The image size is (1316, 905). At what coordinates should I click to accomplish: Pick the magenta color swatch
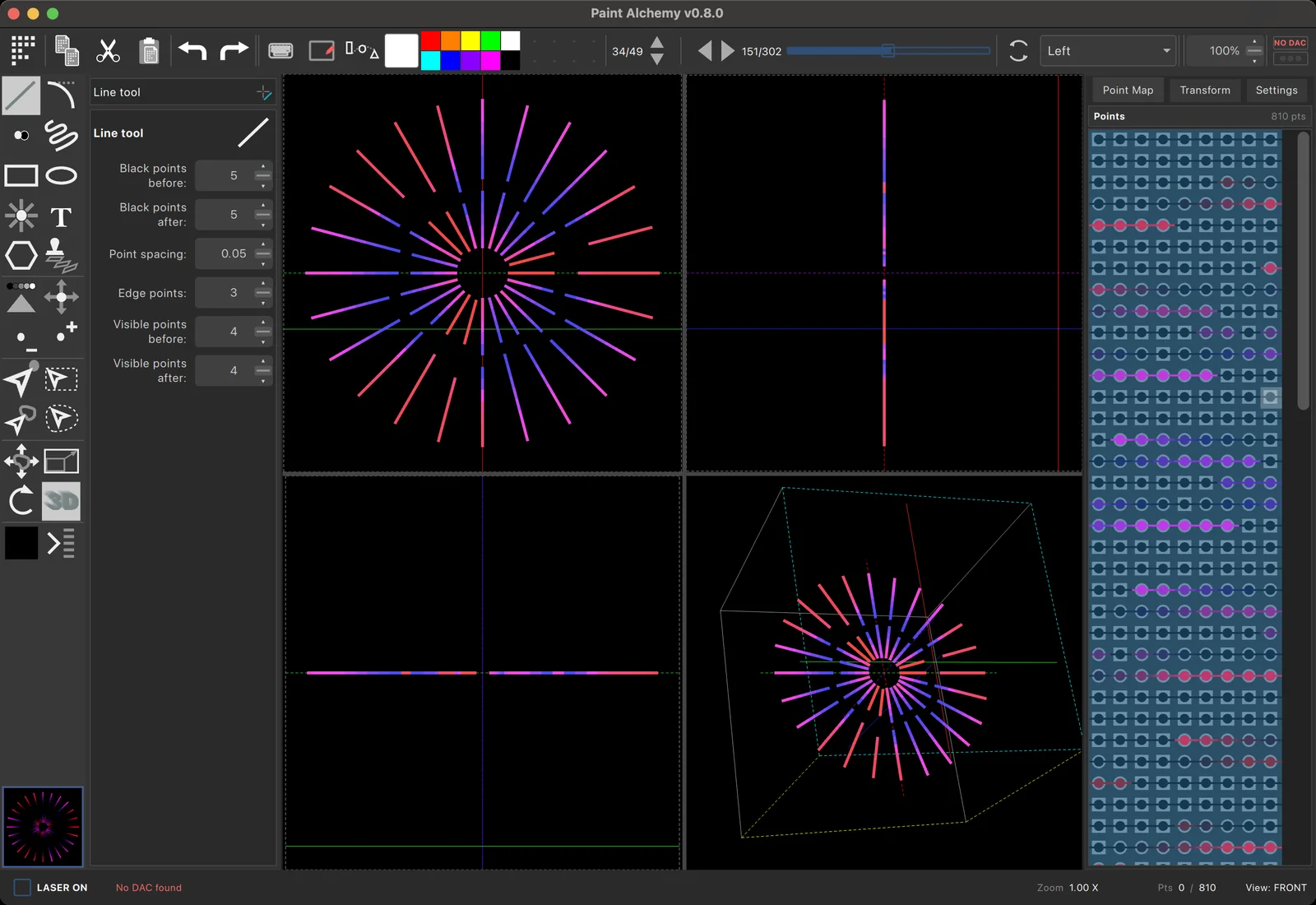[490, 61]
